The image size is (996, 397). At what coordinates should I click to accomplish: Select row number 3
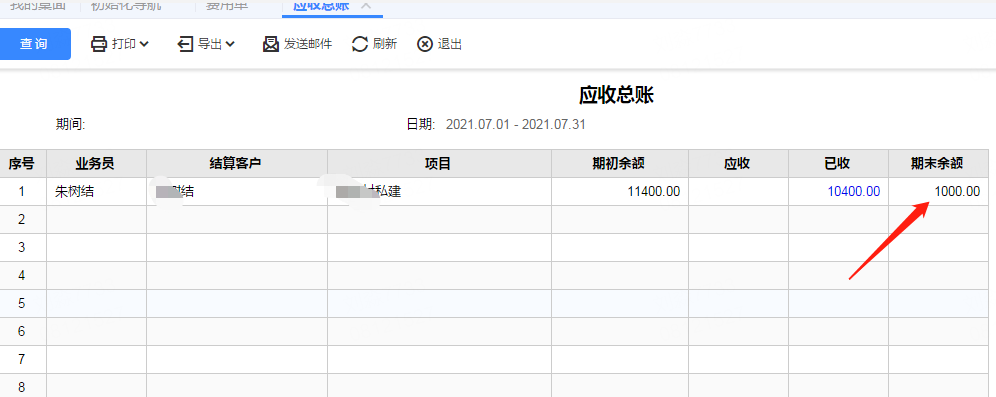point(23,247)
